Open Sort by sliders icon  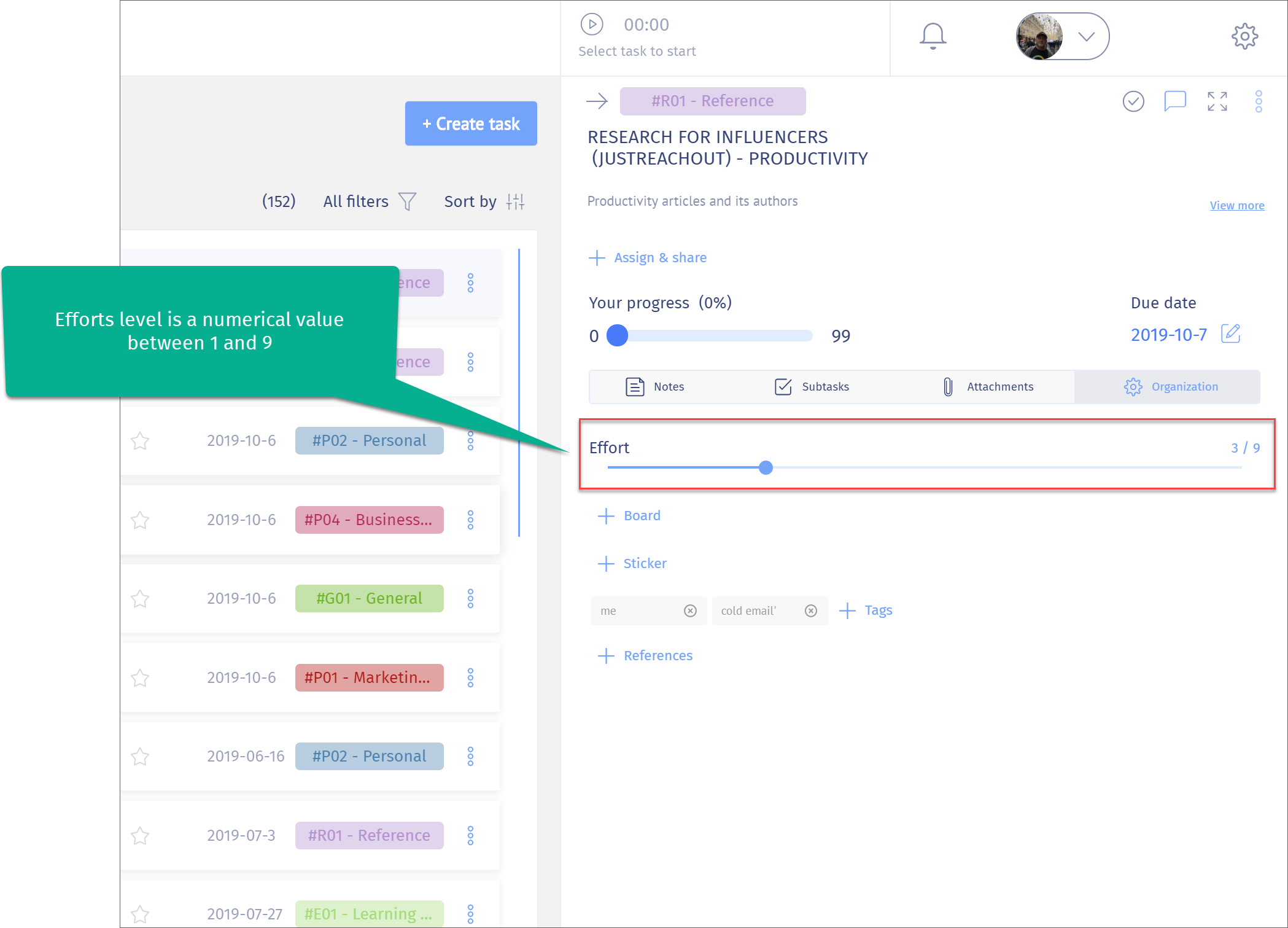515,201
